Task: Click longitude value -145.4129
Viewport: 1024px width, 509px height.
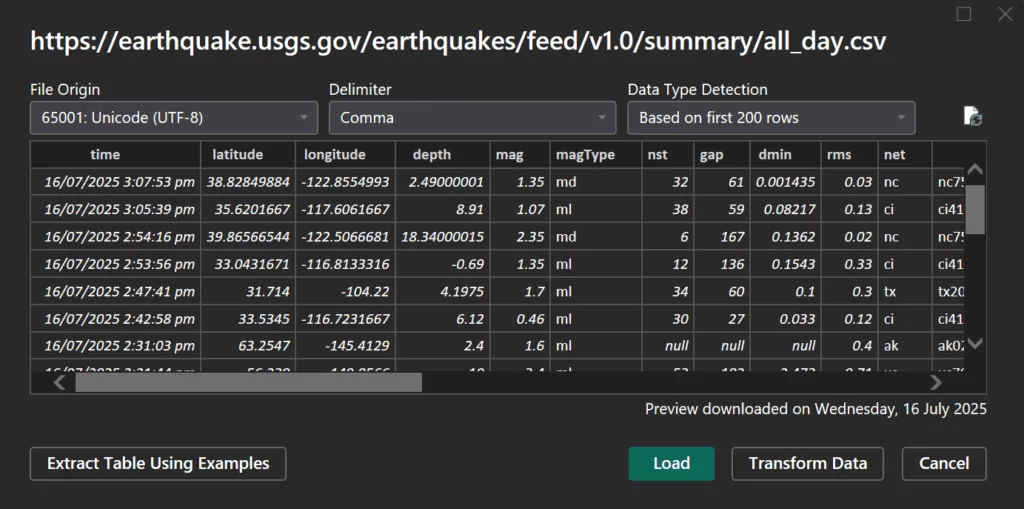Action: (x=345, y=346)
